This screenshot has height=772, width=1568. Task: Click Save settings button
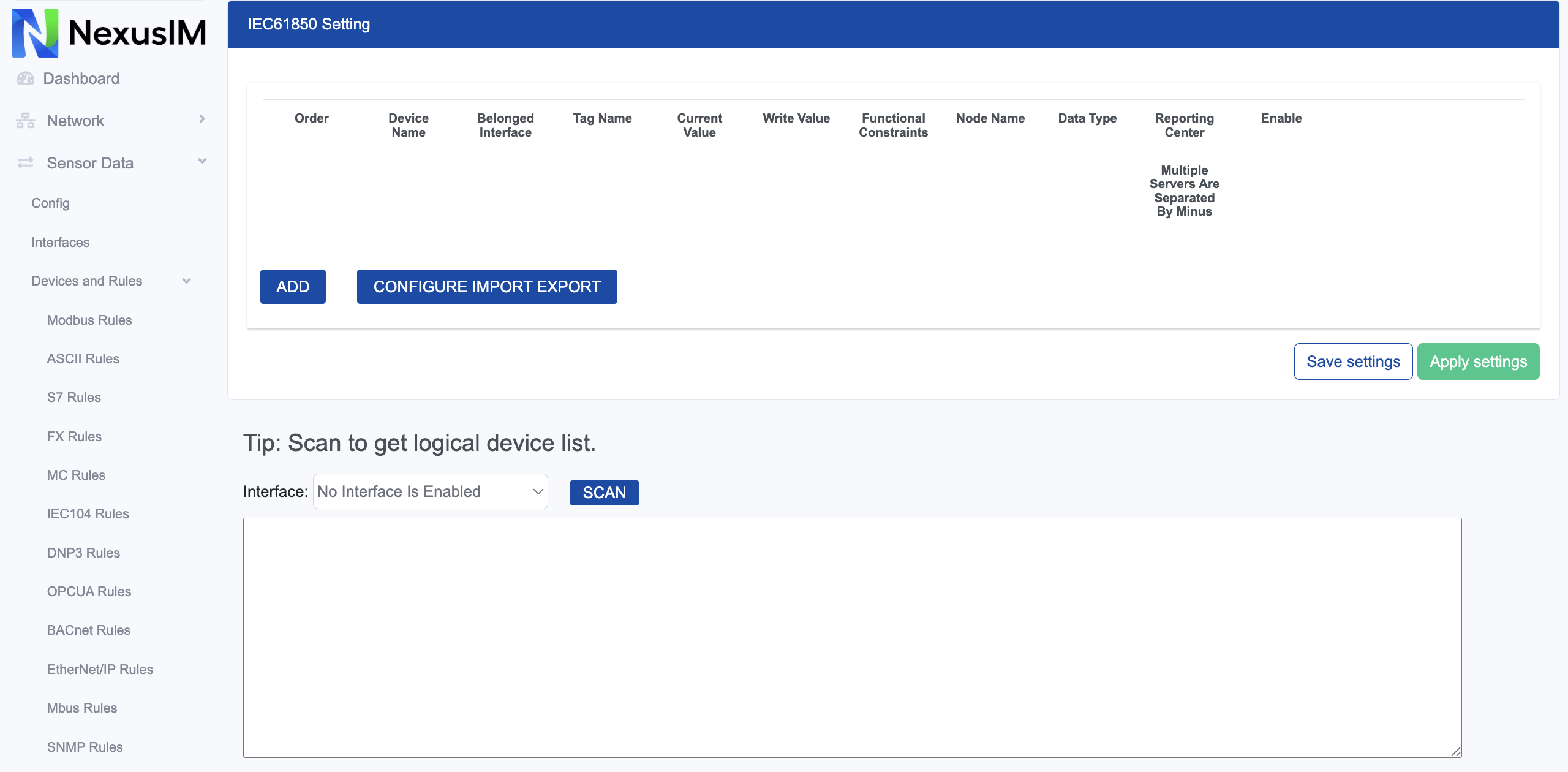pyautogui.click(x=1353, y=361)
